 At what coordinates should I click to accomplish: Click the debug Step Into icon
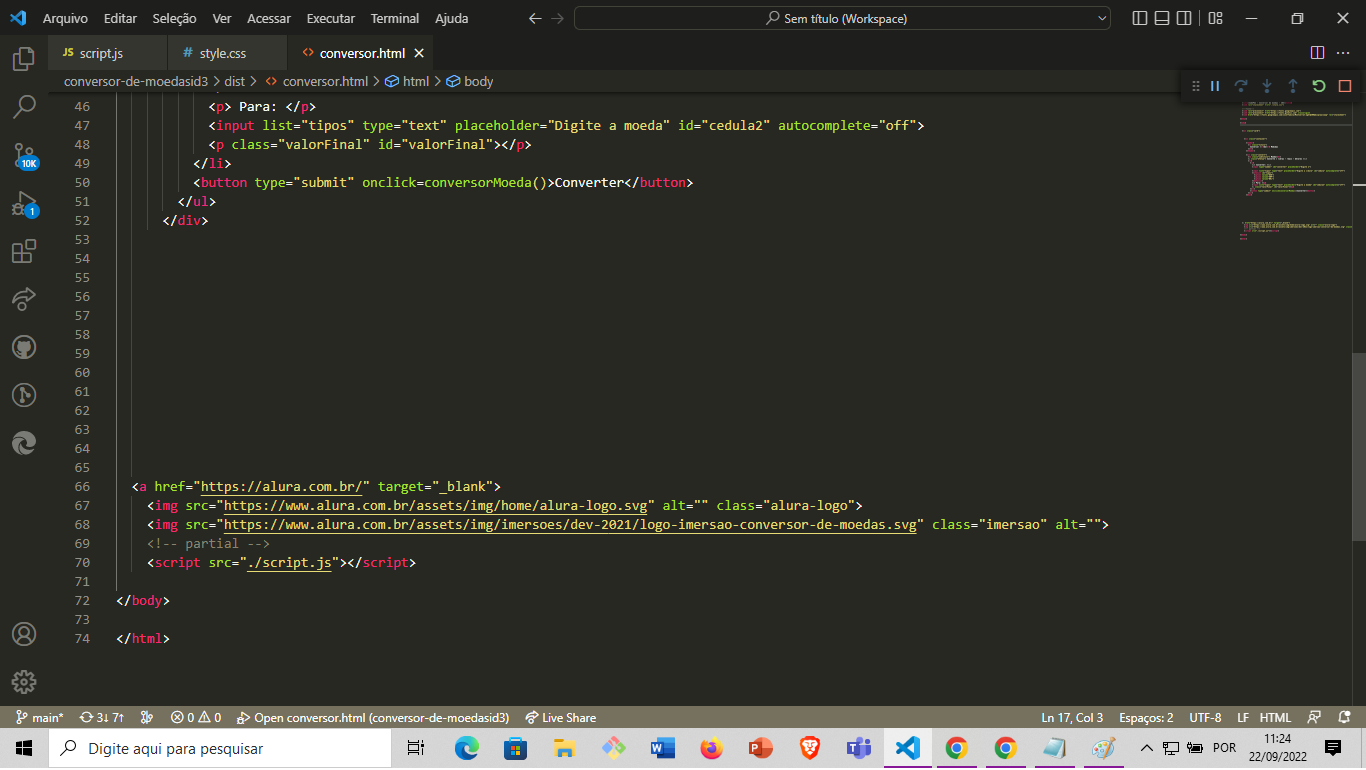(x=1267, y=86)
